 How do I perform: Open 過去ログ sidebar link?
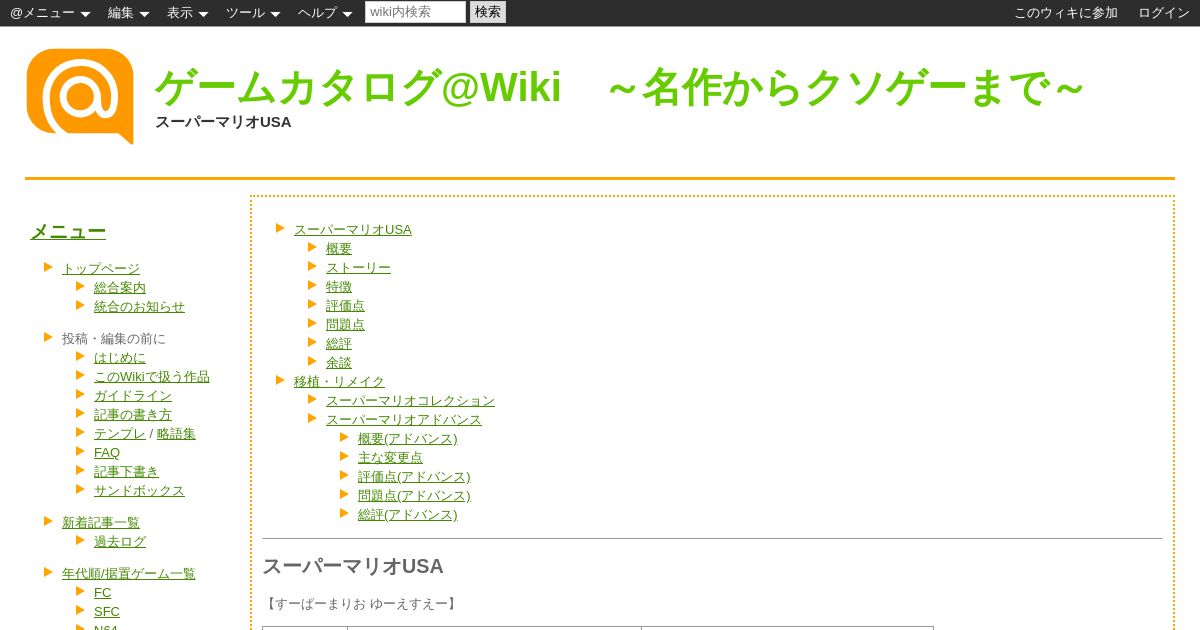pos(120,541)
